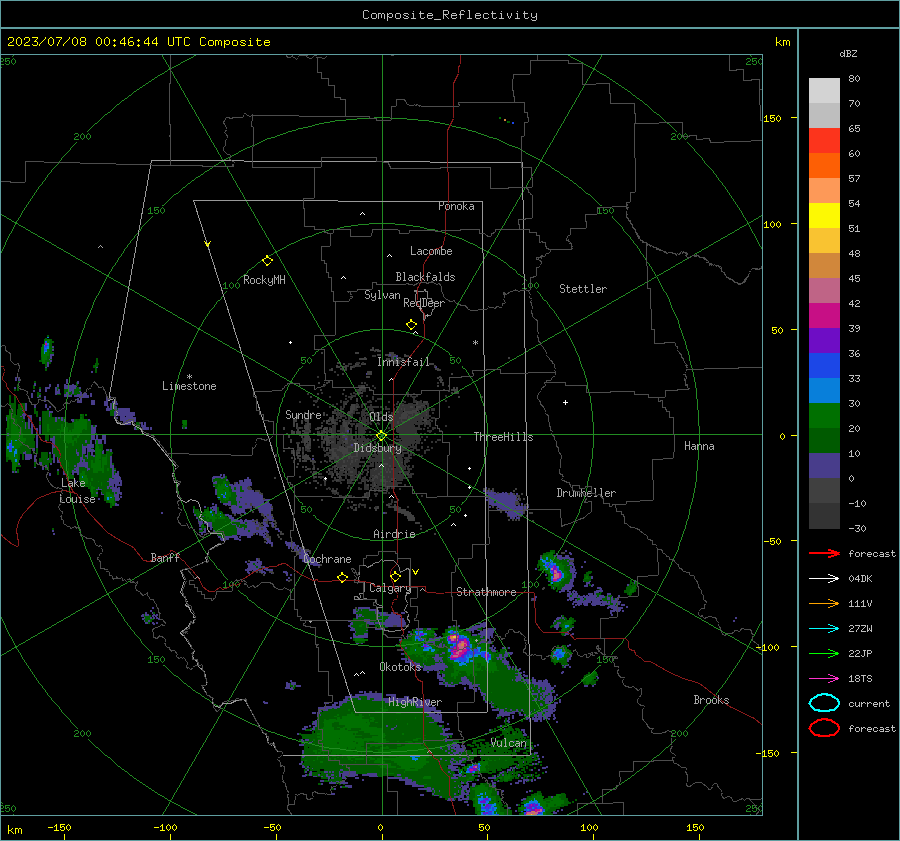Click the magenta 18TS arrow icon

pos(824,679)
